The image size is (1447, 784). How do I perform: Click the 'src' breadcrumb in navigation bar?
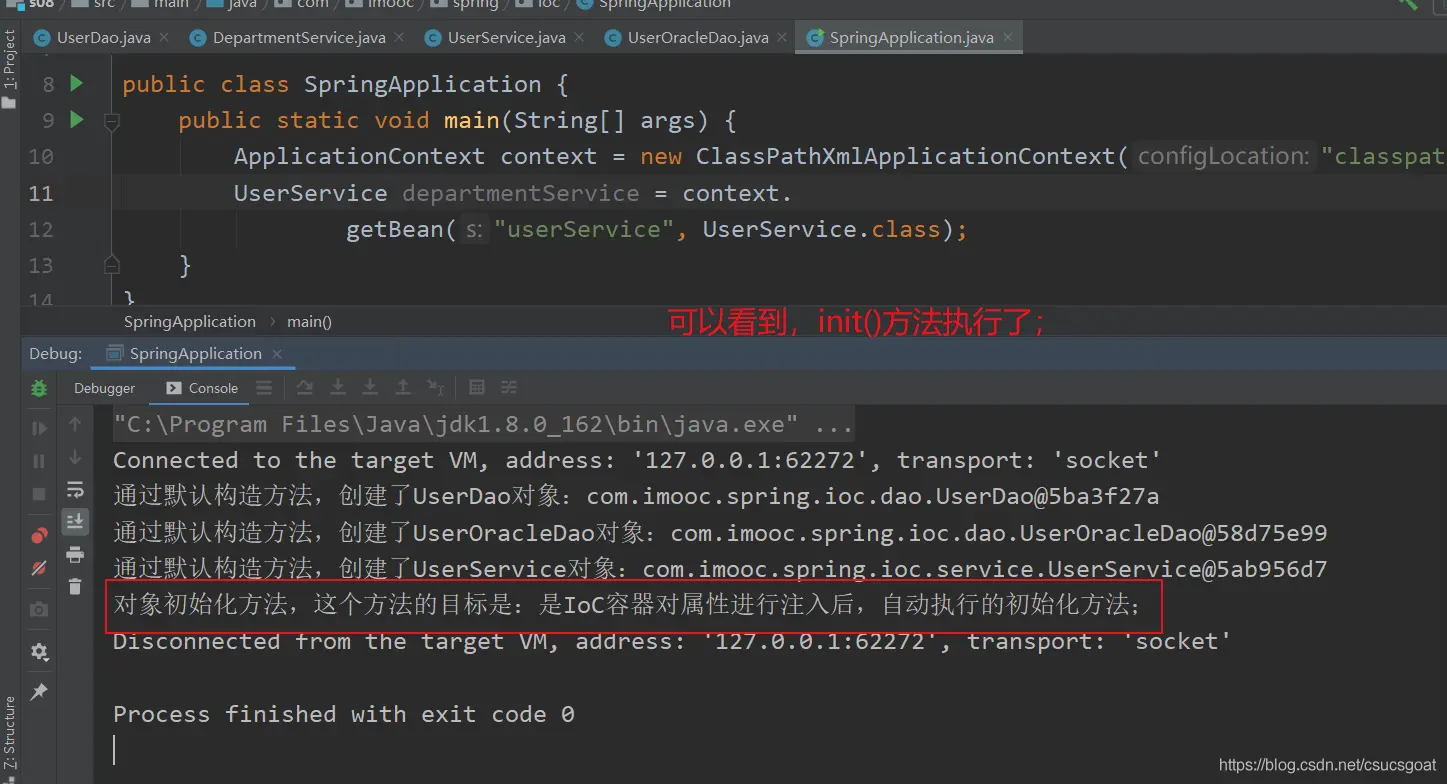(104, 4)
